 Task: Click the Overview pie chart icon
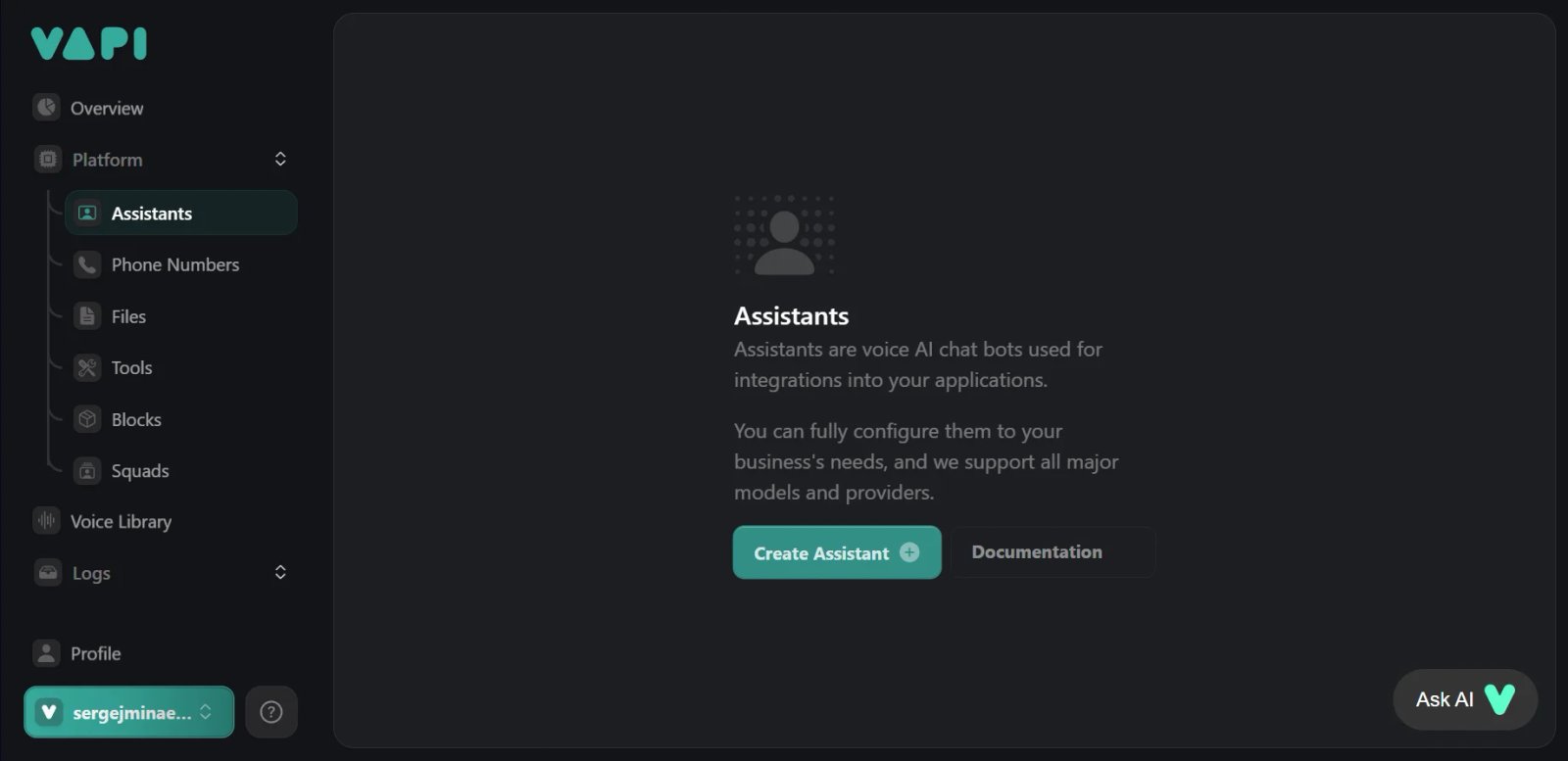tap(47, 108)
